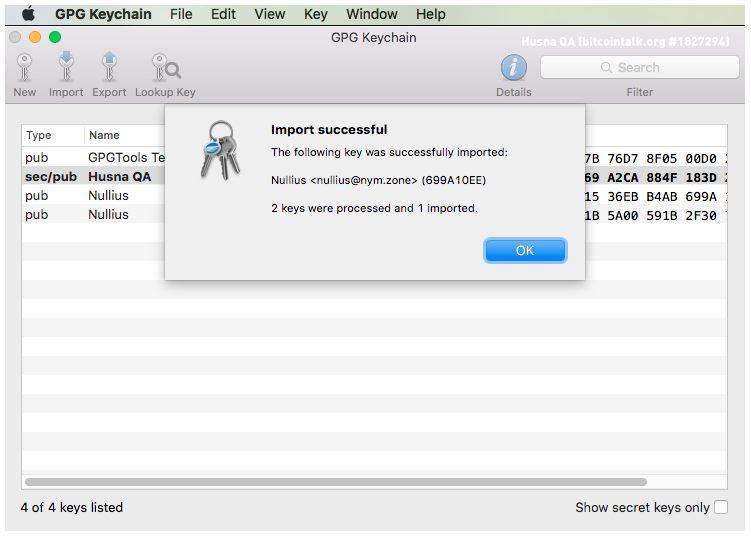The image size is (751, 537).
Task: Select the Nullius key ending 699A
Action: tap(374, 196)
